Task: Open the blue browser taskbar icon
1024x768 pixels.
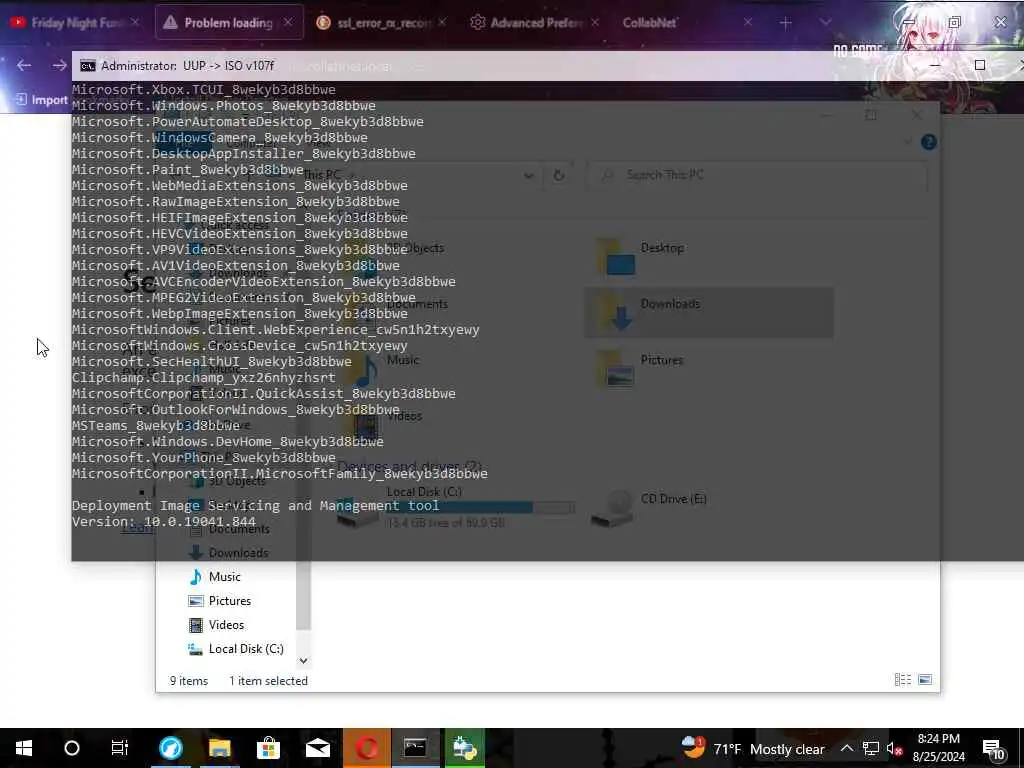Action: tap(171, 748)
